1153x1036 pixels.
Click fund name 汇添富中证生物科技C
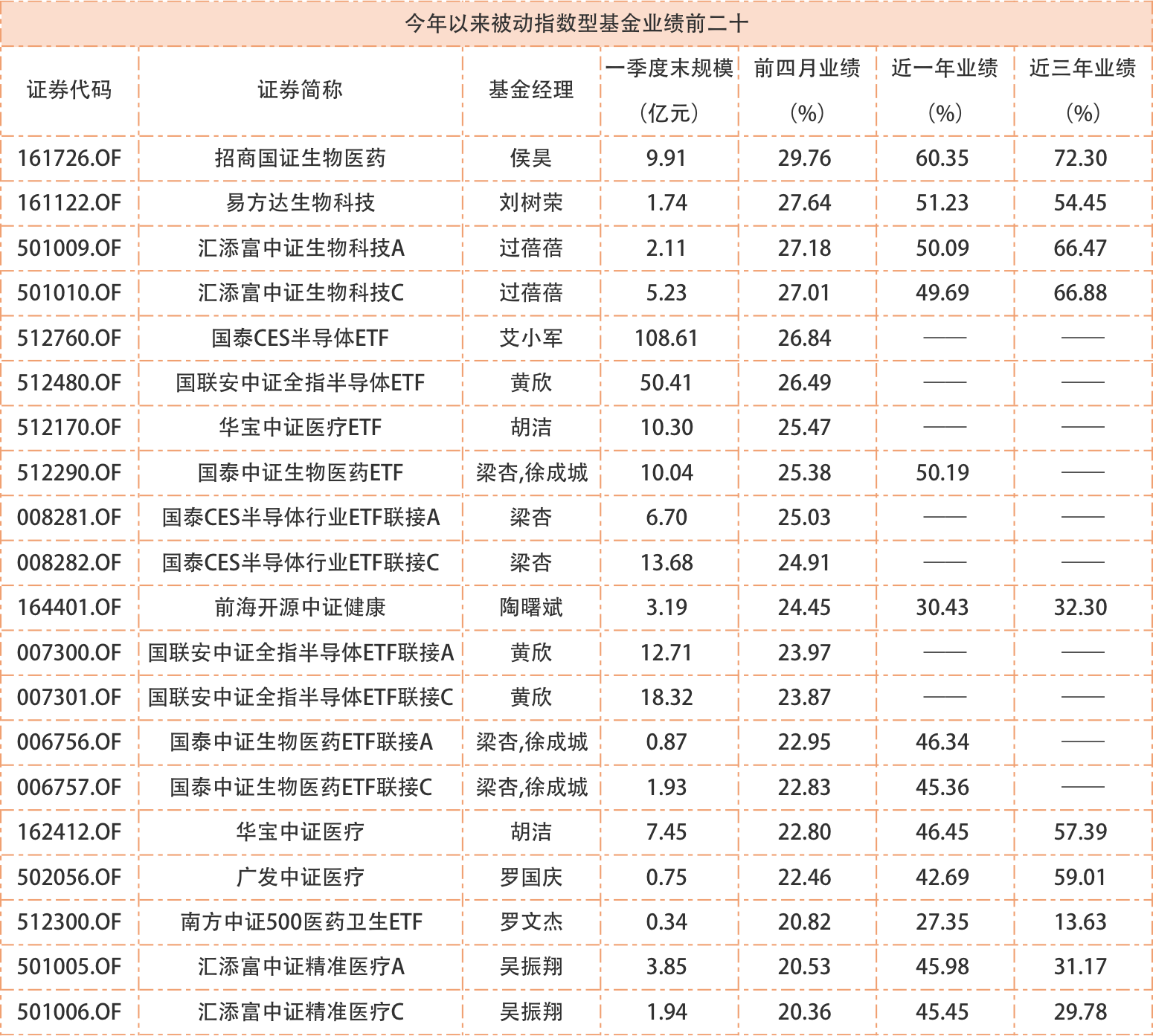point(301,293)
